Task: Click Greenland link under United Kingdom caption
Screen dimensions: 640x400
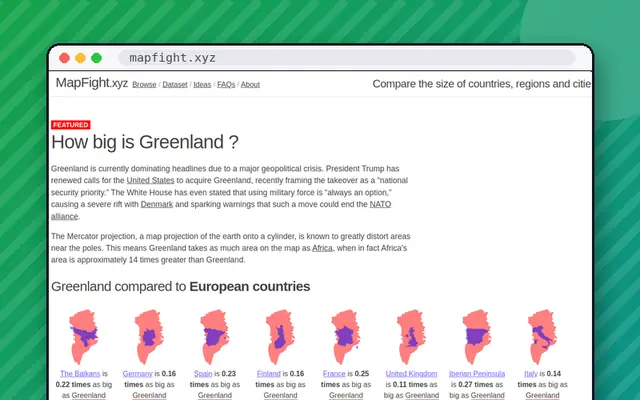Action: coord(422,395)
